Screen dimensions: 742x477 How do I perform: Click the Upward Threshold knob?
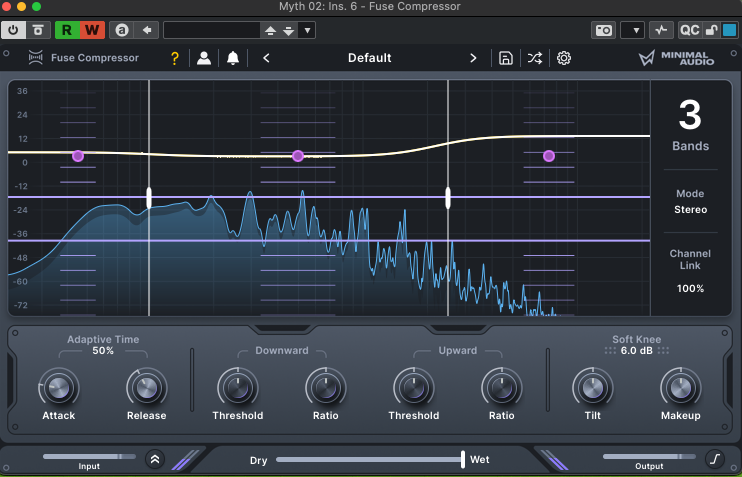[414, 388]
